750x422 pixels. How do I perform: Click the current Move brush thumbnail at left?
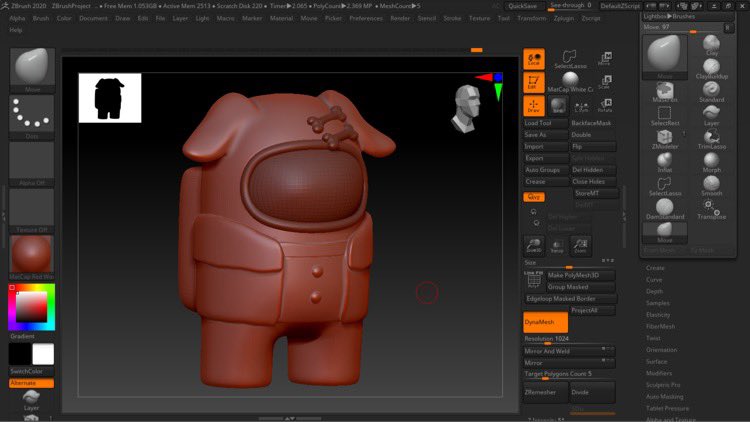click(32, 70)
